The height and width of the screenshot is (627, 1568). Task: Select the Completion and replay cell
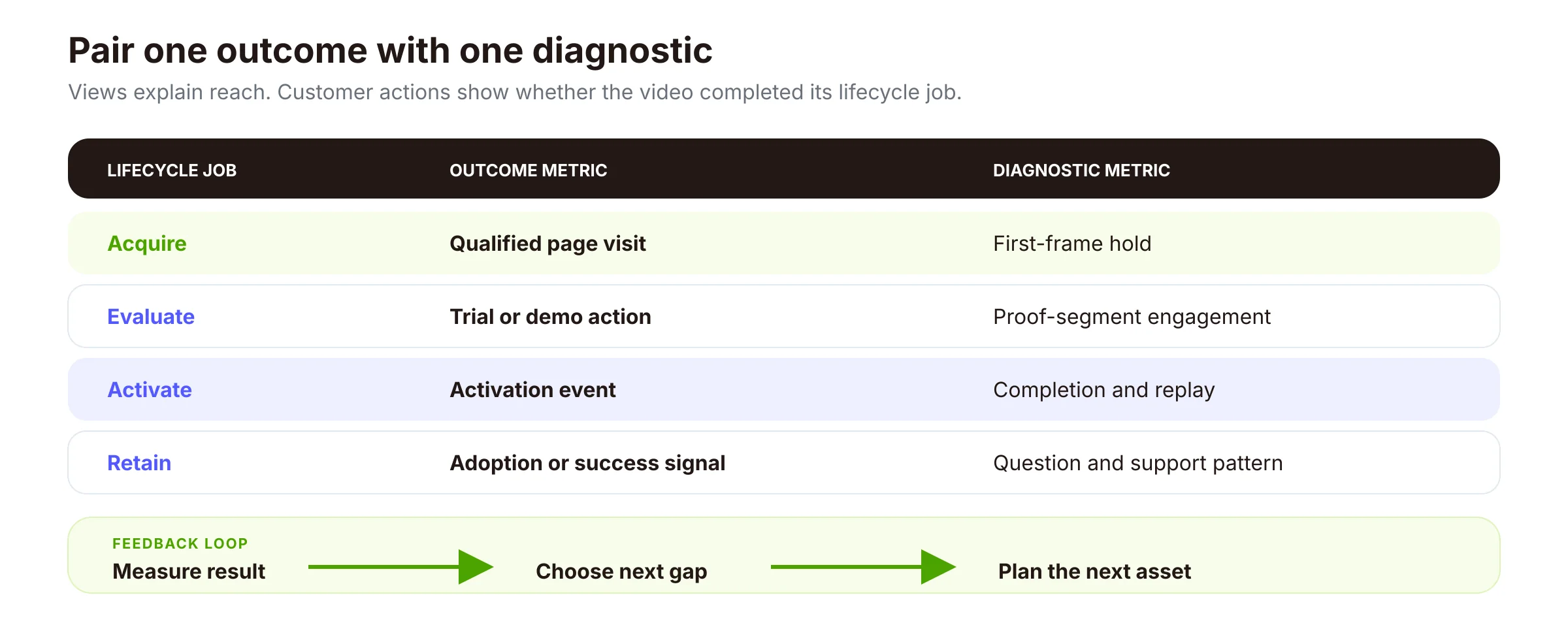1103,390
